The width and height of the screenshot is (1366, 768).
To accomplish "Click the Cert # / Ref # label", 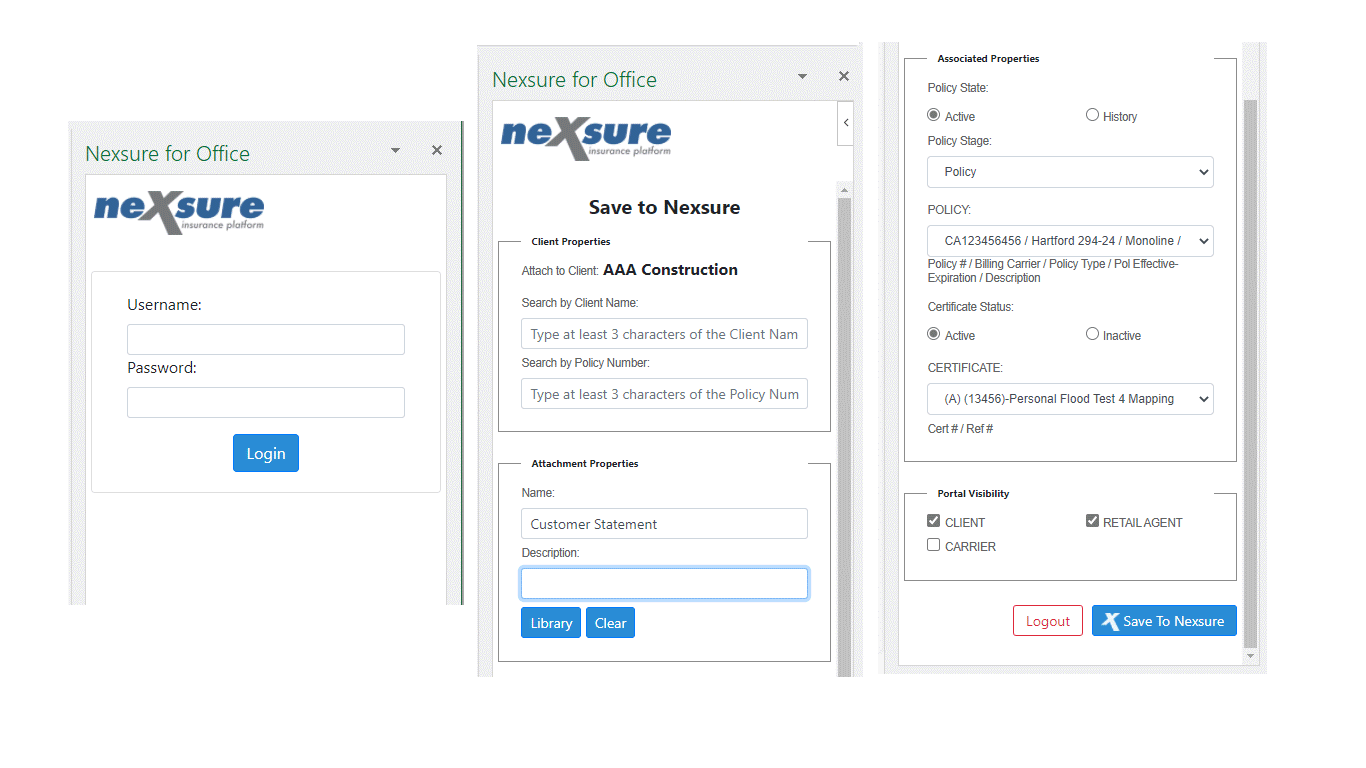I will pyautogui.click(x=960, y=429).
